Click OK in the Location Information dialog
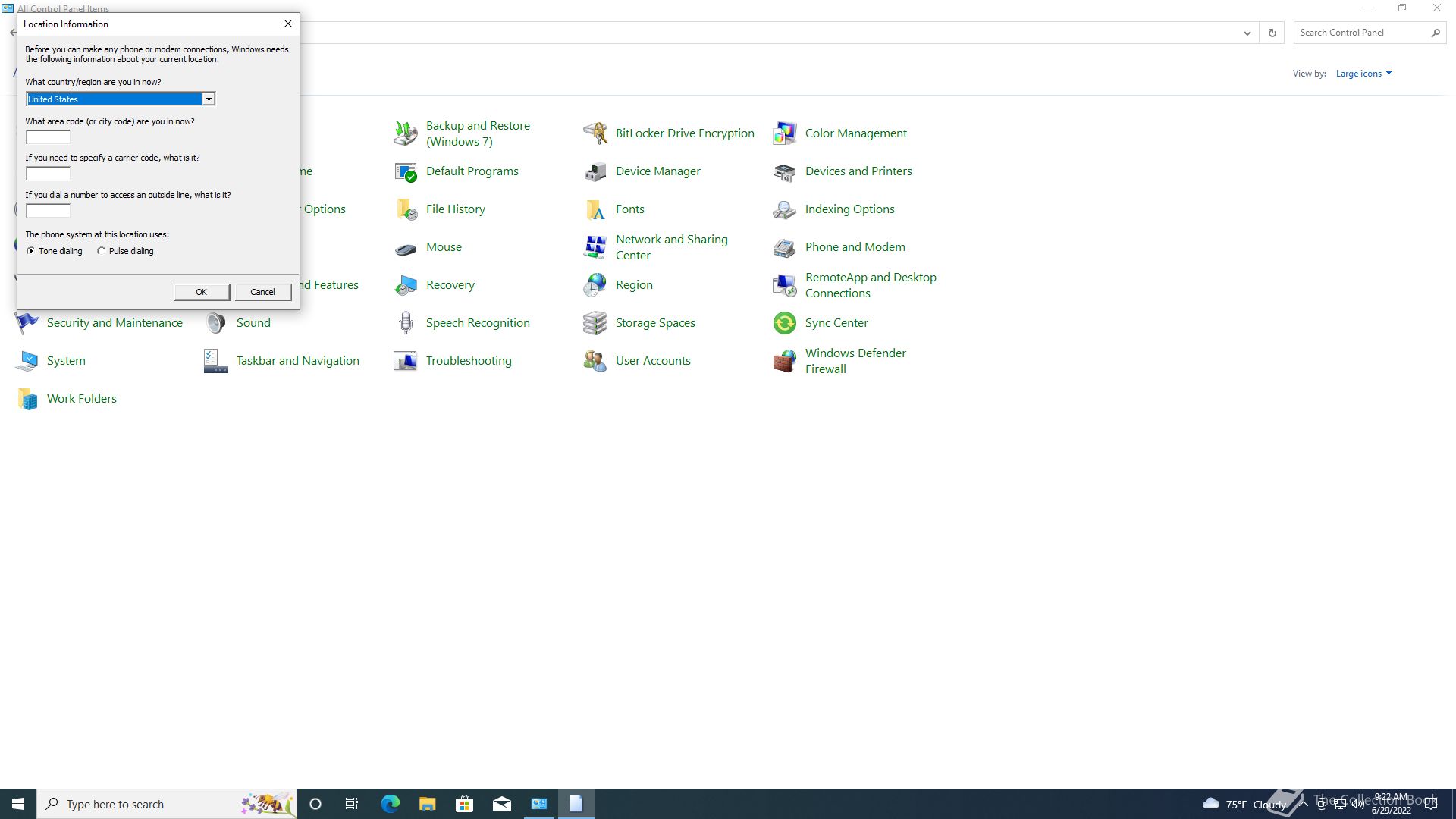 point(201,292)
